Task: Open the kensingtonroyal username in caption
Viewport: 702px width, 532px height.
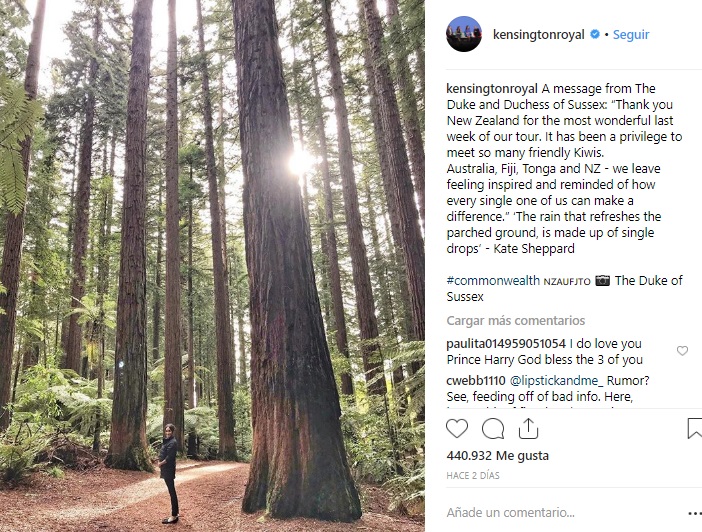Action: (492, 89)
